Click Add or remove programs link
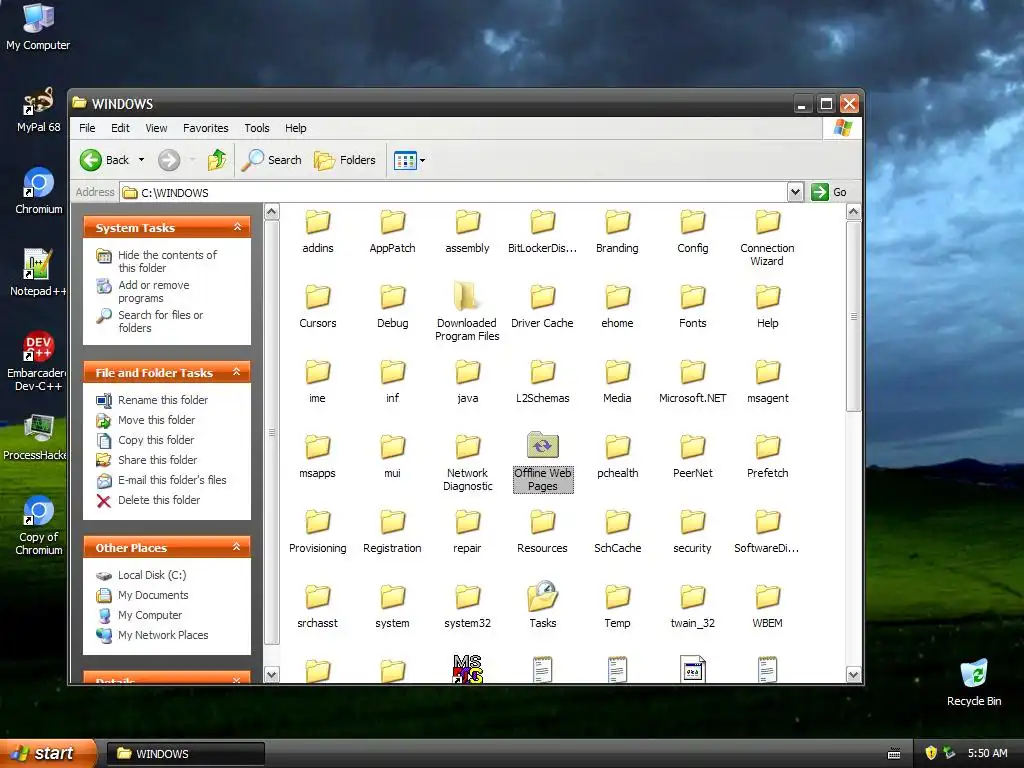1024x768 pixels. [x=144, y=291]
